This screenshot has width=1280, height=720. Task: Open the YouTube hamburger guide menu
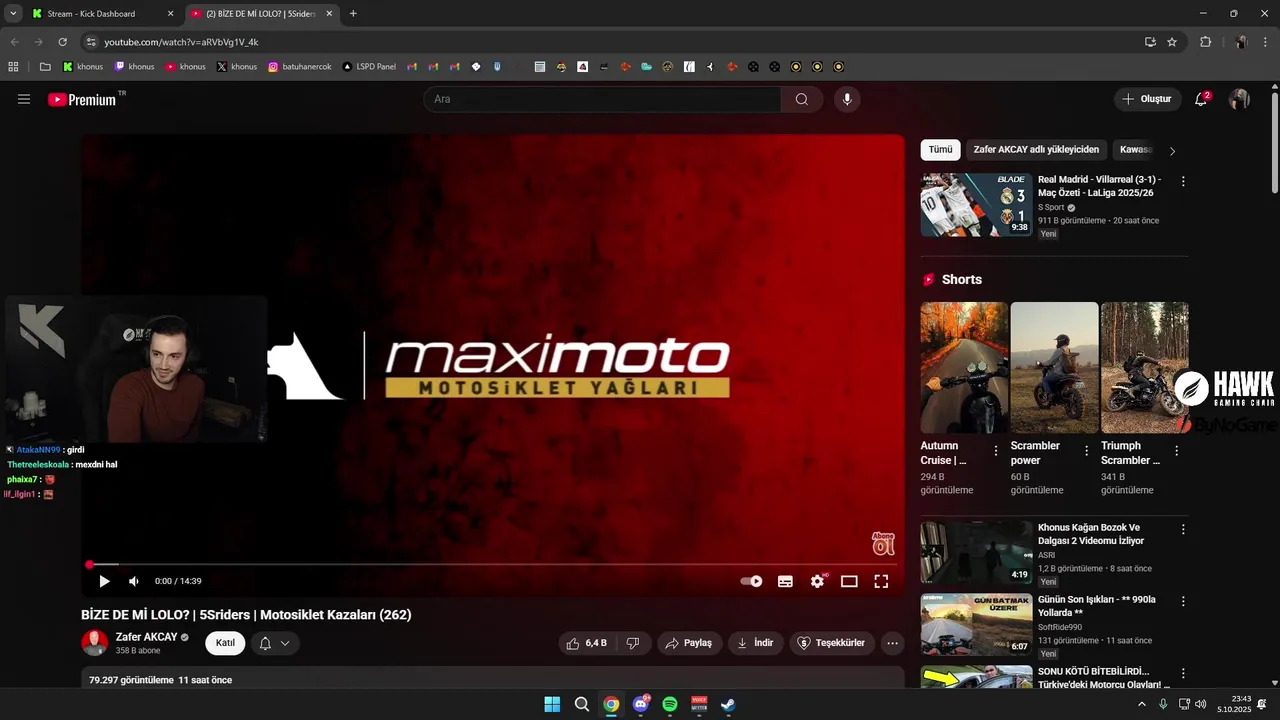coord(24,99)
